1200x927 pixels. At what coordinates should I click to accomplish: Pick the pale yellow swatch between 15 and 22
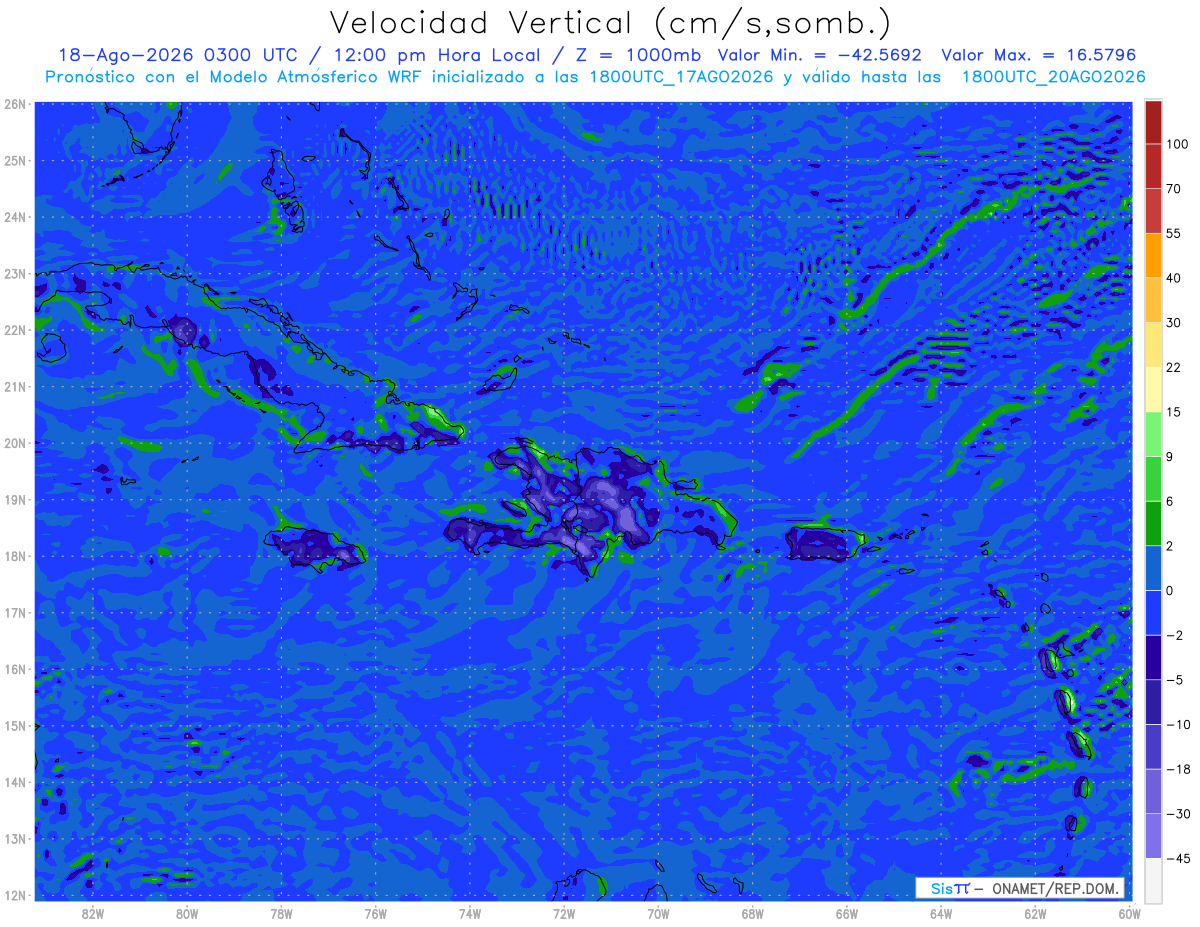tap(1153, 388)
